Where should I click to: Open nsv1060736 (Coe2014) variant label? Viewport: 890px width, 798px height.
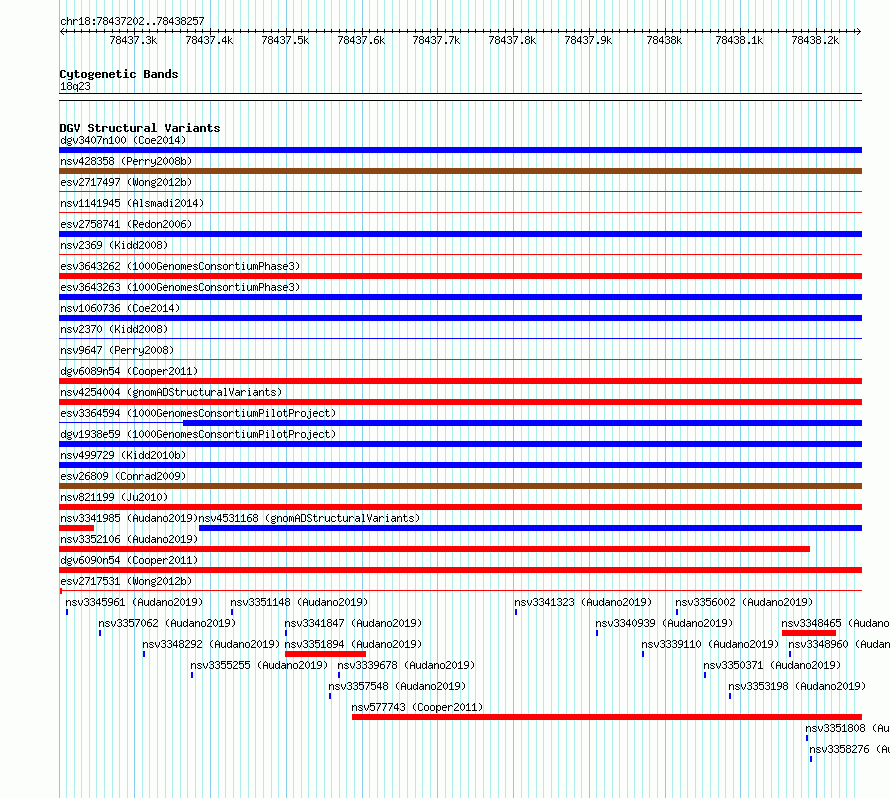120,308
